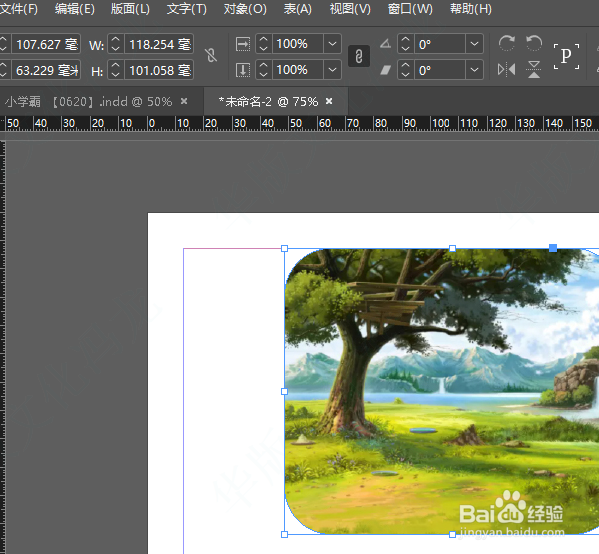Step the shear angle value
599x554 pixels.
coord(405,70)
